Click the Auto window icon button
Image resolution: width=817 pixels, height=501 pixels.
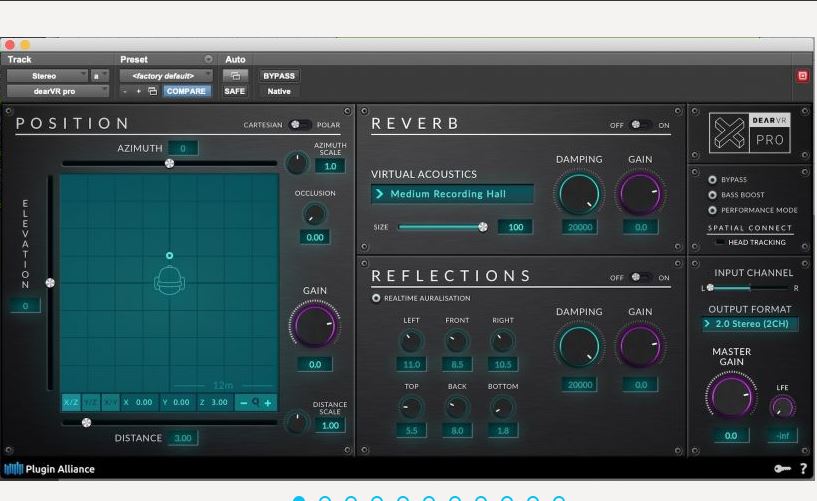click(236, 76)
